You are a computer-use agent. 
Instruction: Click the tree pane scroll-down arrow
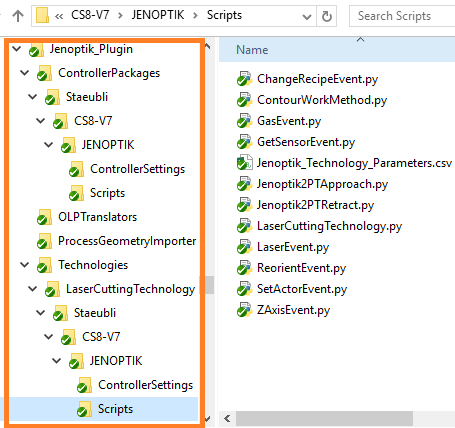click(208, 419)
